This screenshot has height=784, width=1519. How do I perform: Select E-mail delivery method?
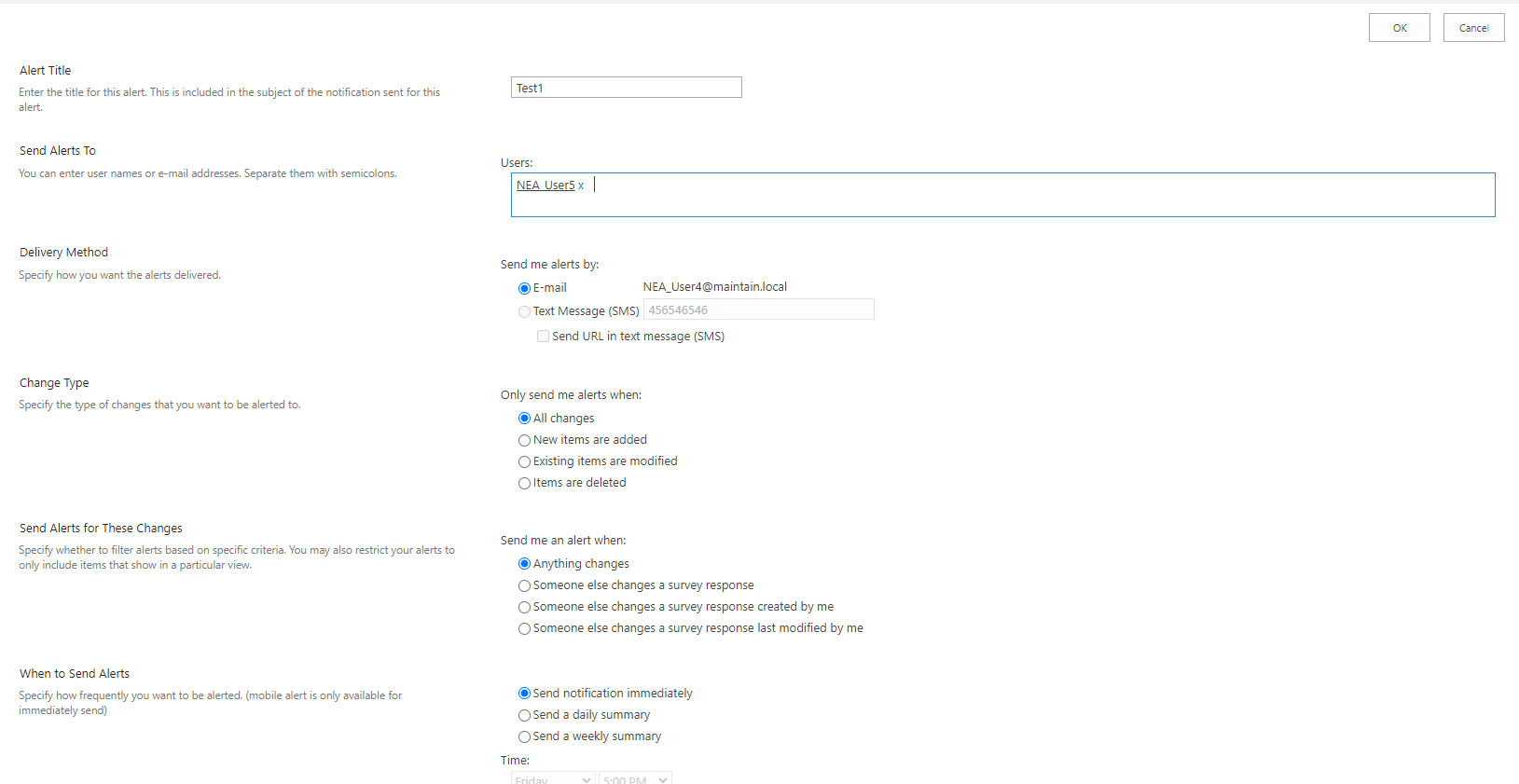[524, 289]
